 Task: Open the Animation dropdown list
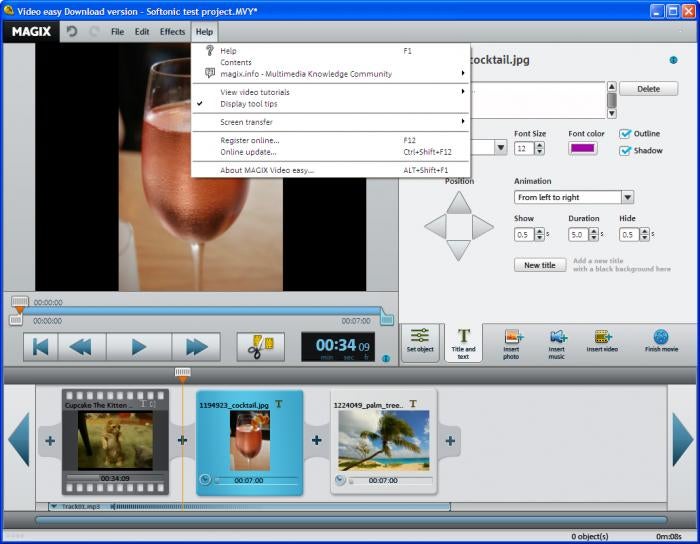[627, 198]
